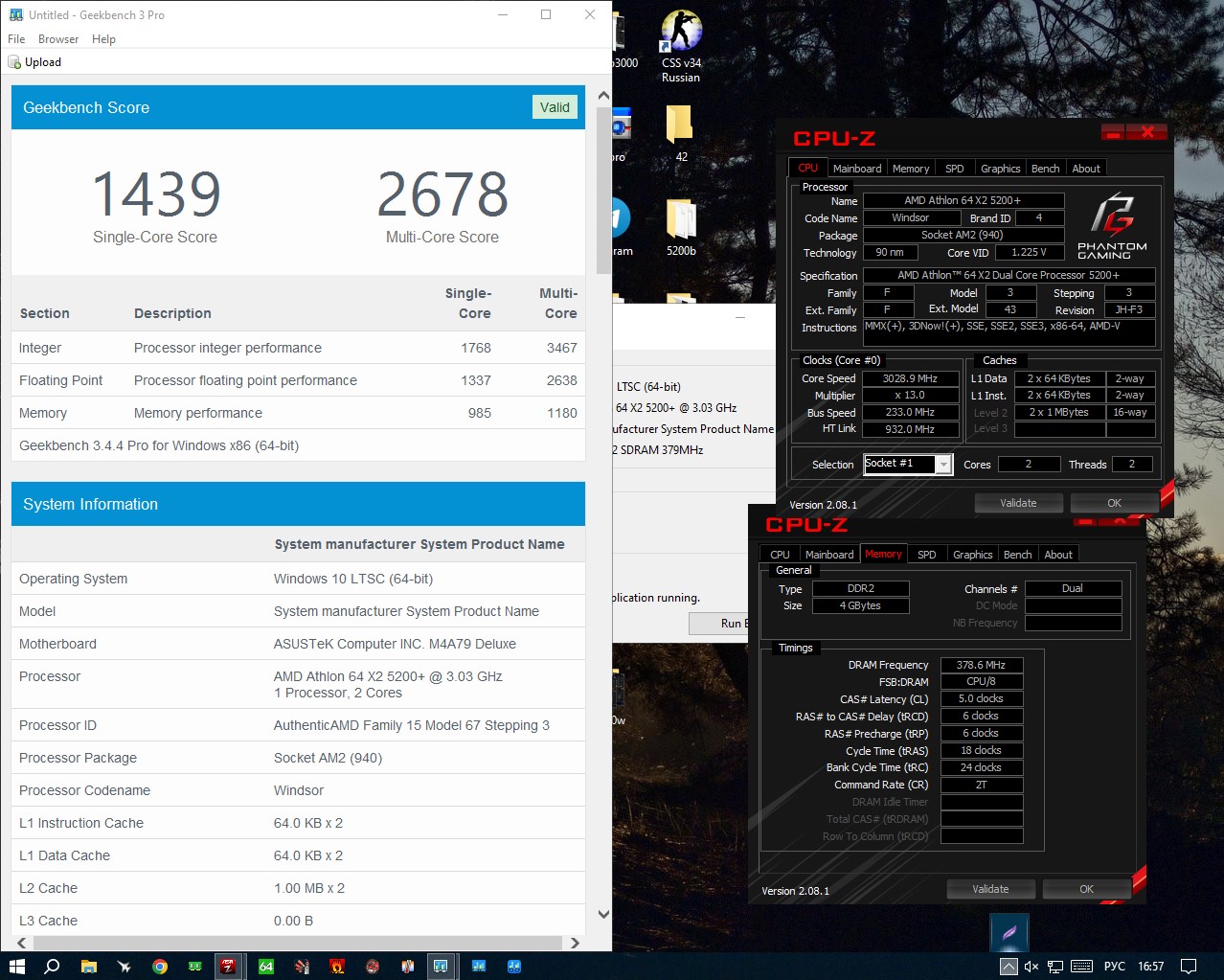This screenshot has width=1224, height=980.
Task: Click the ASUSTeK M4A79 Deluxe motherboard value
Action: (x=395, y=644)
